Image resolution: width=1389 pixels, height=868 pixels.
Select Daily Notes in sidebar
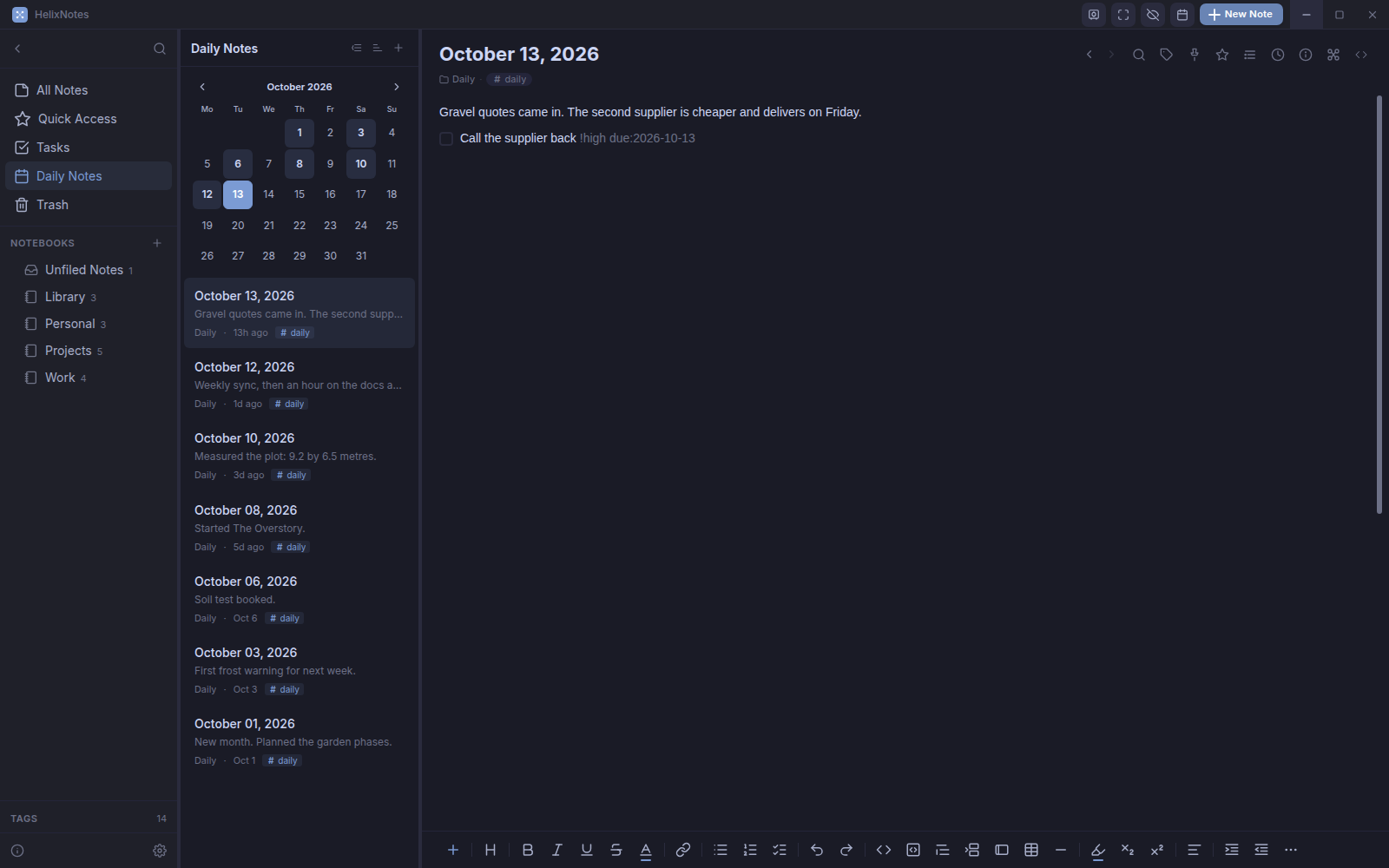coord(89,176)
